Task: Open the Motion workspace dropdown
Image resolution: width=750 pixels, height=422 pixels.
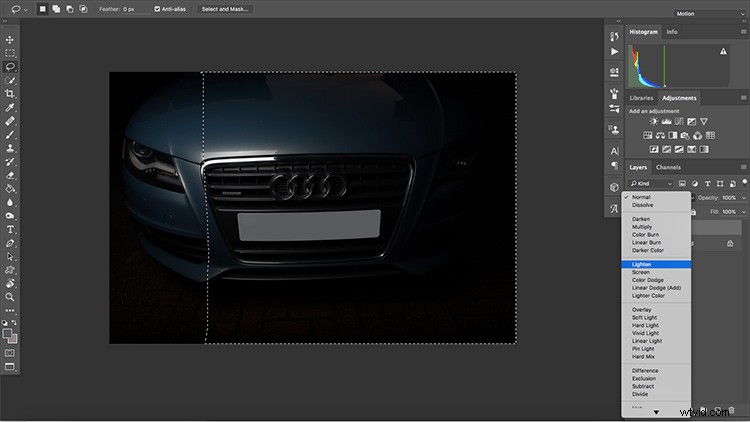Action: point(710,14)
